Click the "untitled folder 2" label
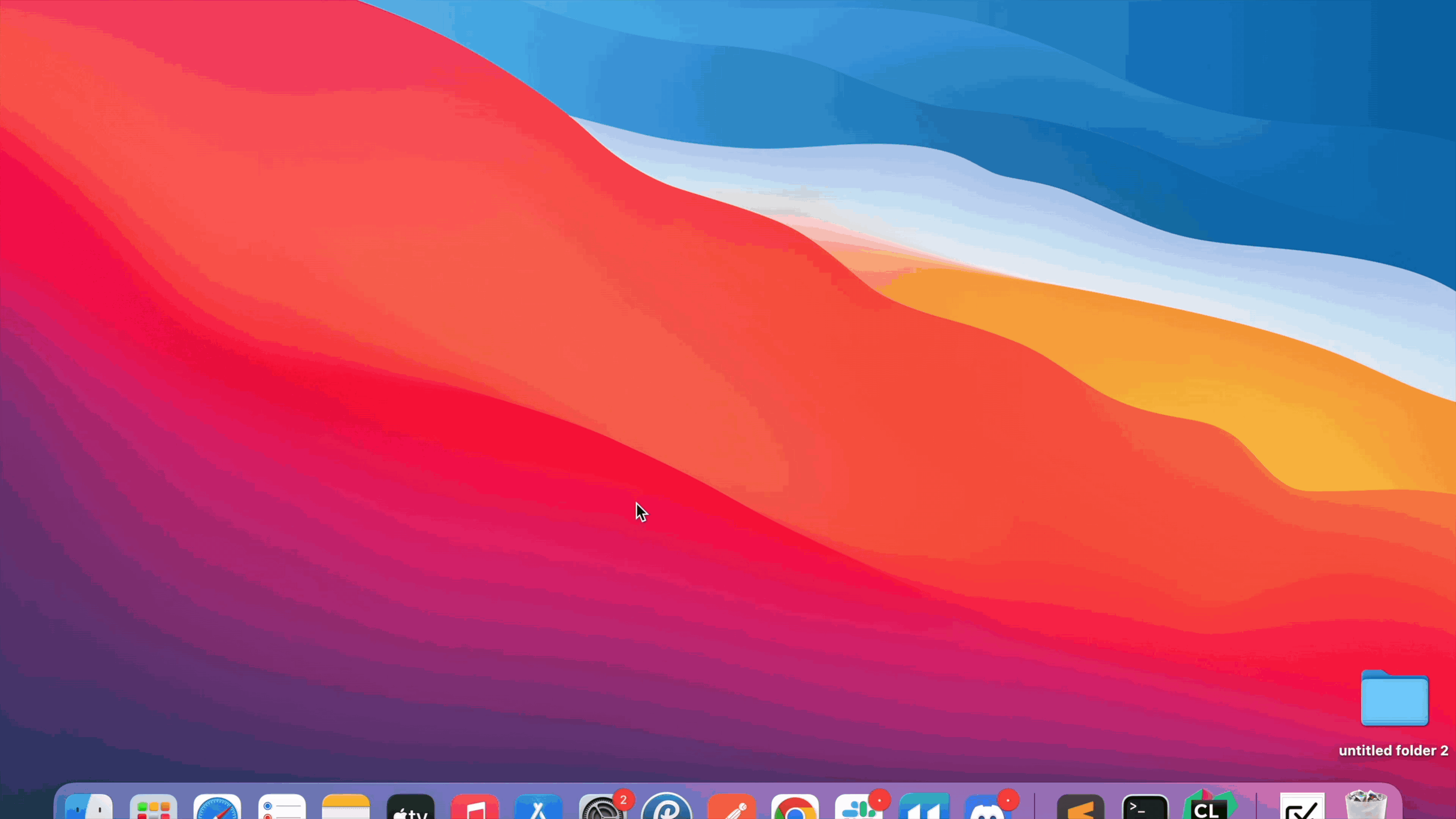 [1393, 751]
